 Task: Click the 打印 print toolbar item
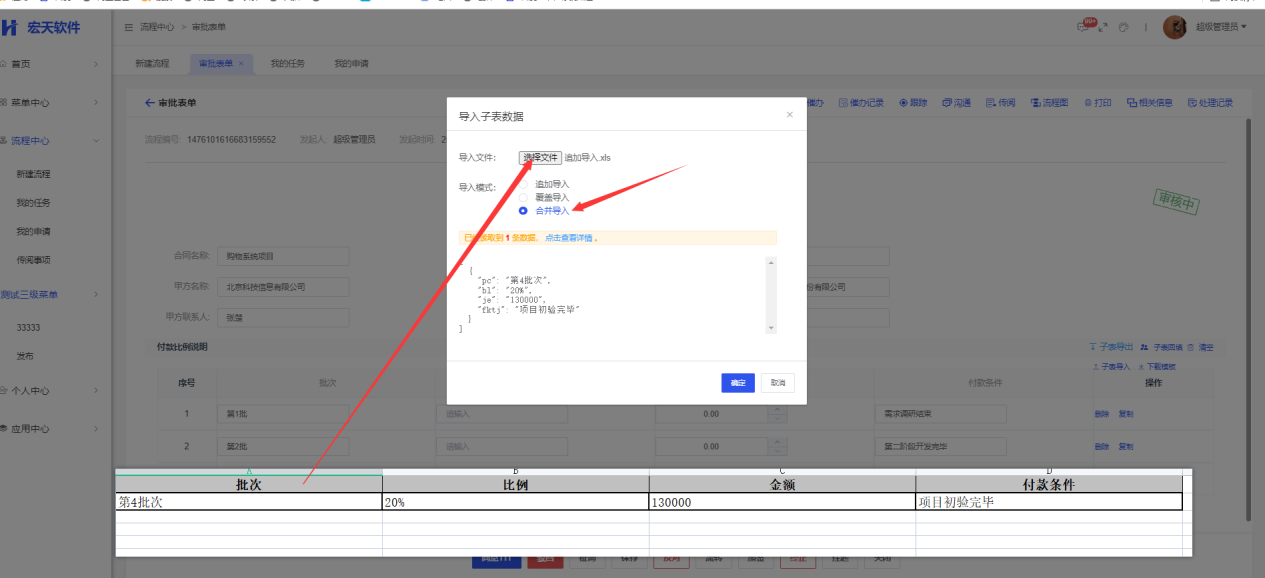point(1096,103)
